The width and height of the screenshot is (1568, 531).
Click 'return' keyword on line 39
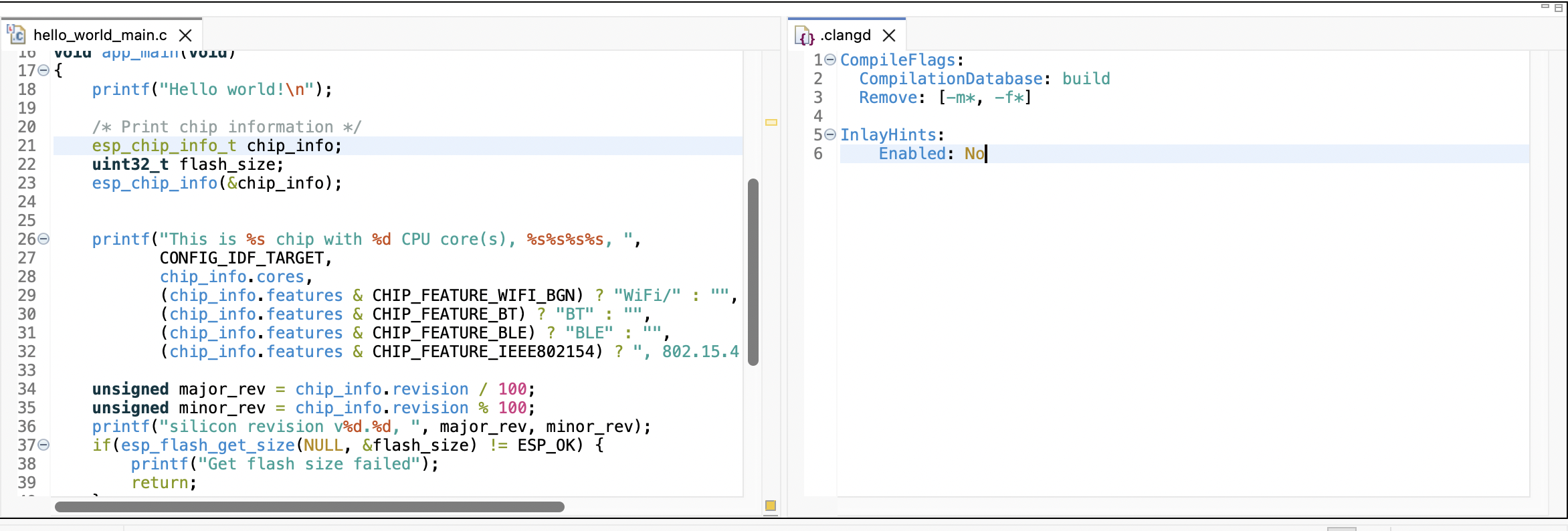point(160,483)
